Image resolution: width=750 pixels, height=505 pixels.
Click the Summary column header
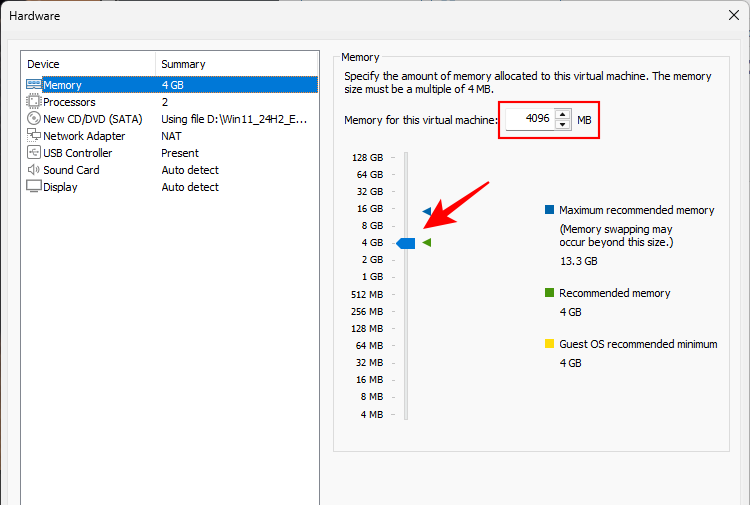236,64
